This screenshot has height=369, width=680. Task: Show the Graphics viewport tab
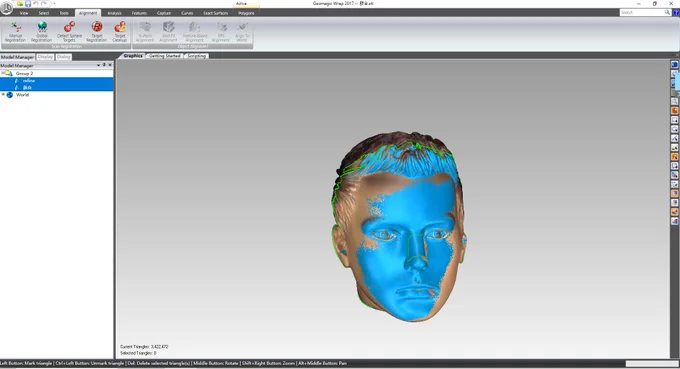(133, 56)
